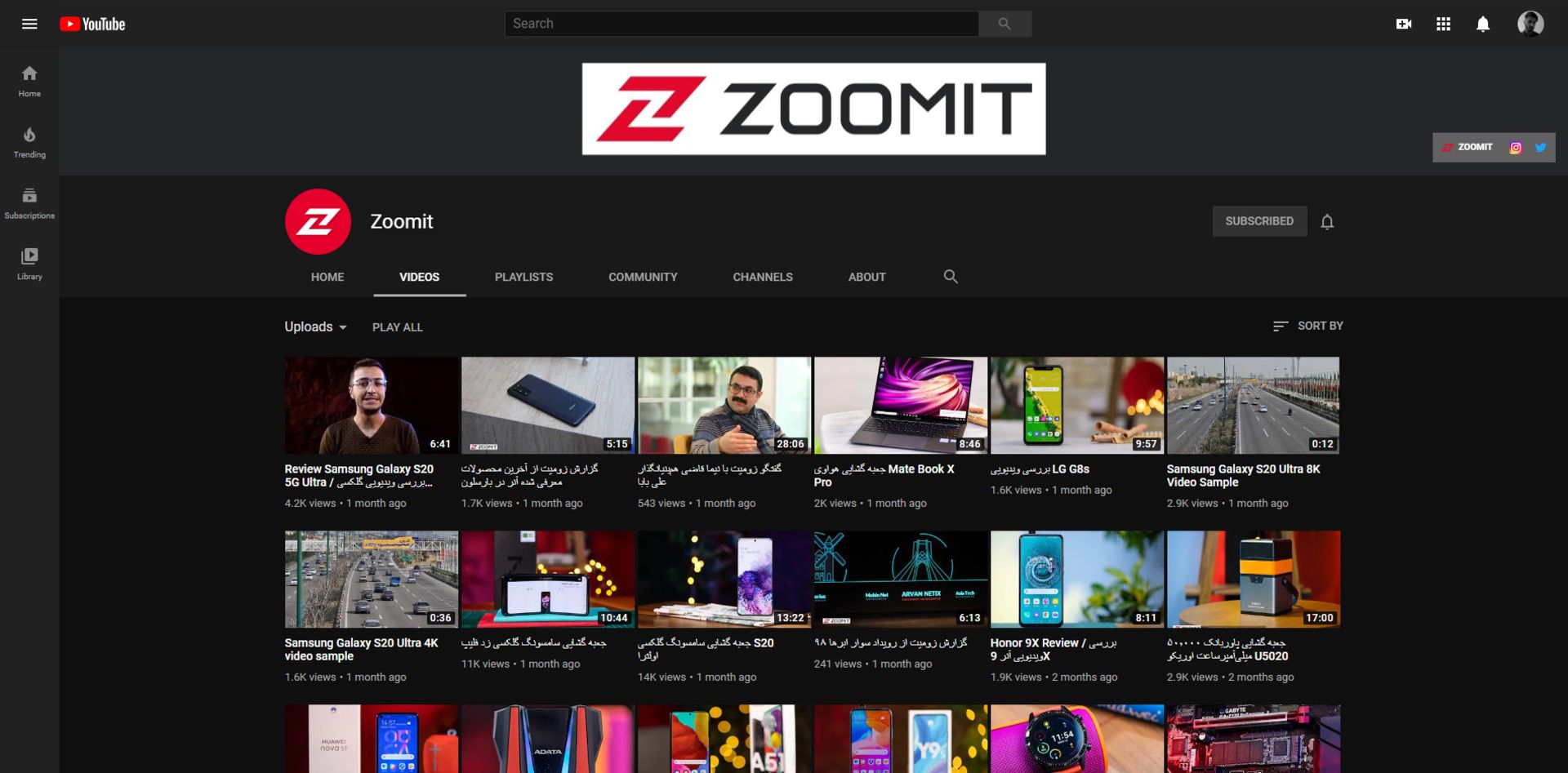The height and width of the screenshot is (773, 1568).
Task: Open the 13:22 Galaxy S20 unboxing thumbnail
Action: 724,580
